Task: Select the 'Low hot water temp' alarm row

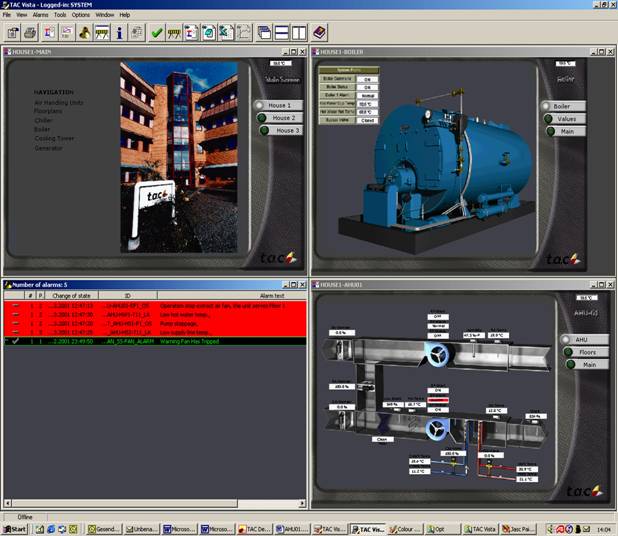Action: point(155,315)
